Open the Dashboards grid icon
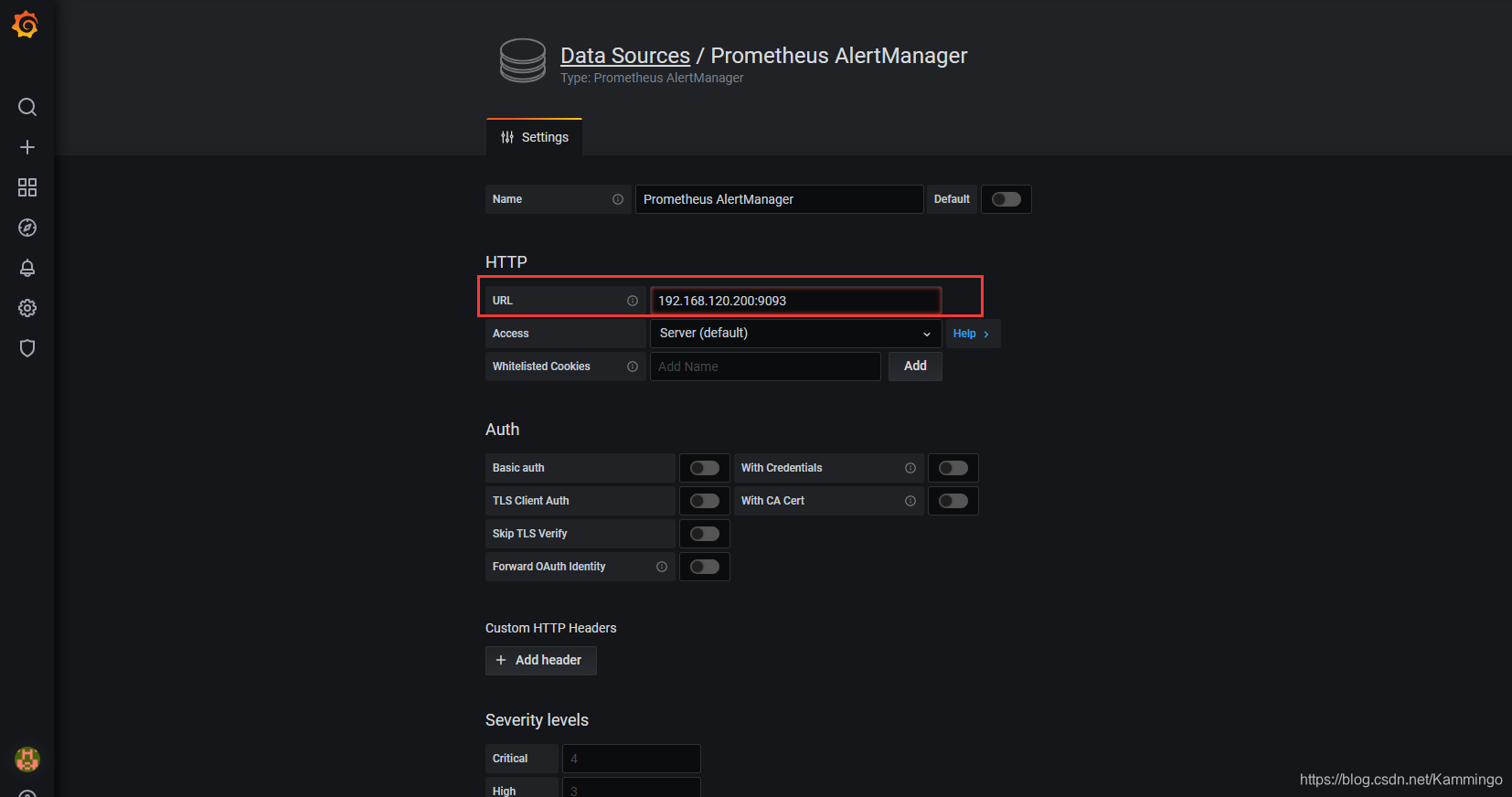The width and height of the screenshot is (1512, 797). (27, 187)
